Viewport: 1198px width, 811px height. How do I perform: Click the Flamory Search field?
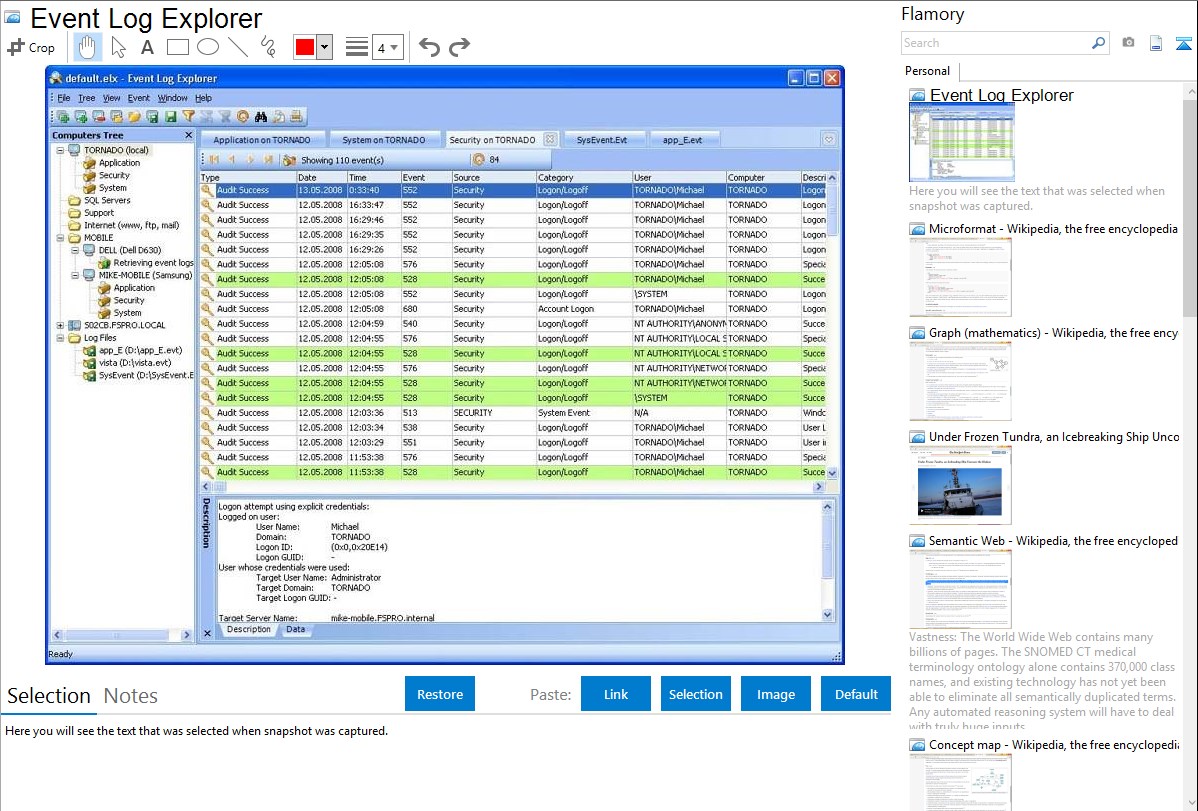tap(995, 43)
